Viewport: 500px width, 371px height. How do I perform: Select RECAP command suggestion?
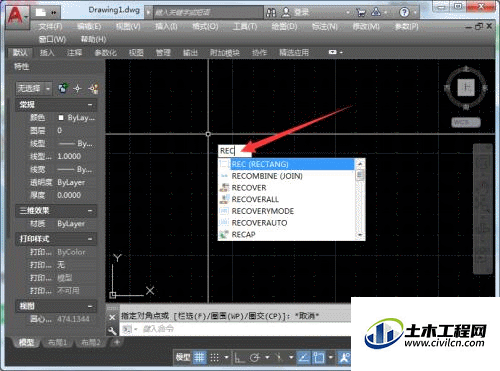[x=287, y=234]
